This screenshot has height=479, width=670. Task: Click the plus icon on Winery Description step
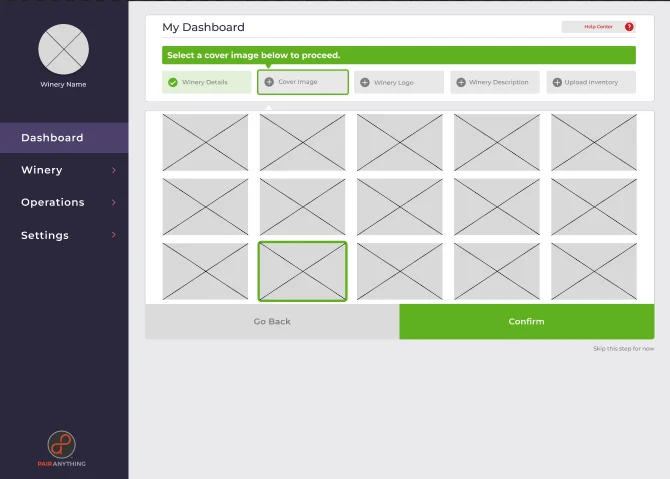(461, 82)
